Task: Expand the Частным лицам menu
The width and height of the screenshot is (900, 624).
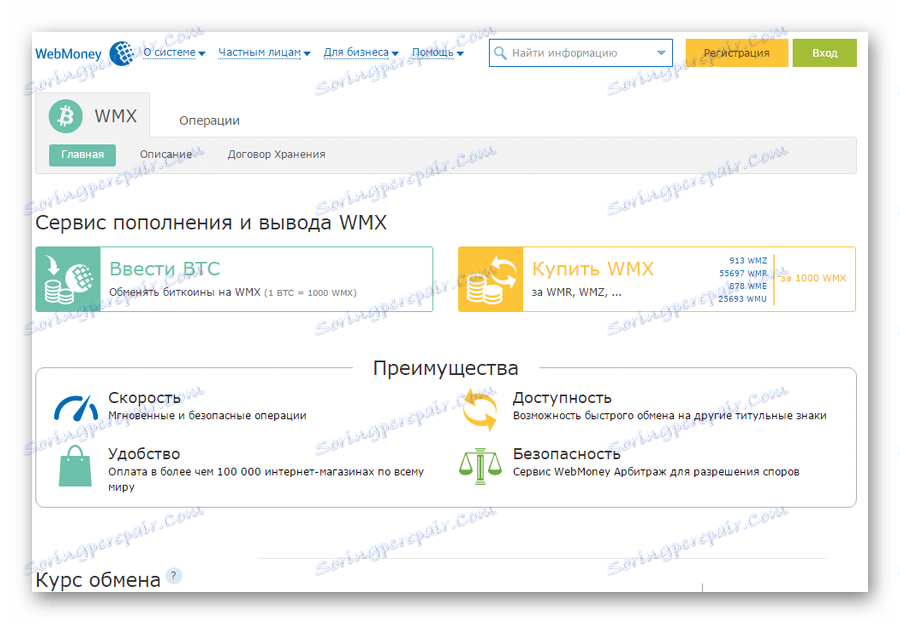Action: 264,52
